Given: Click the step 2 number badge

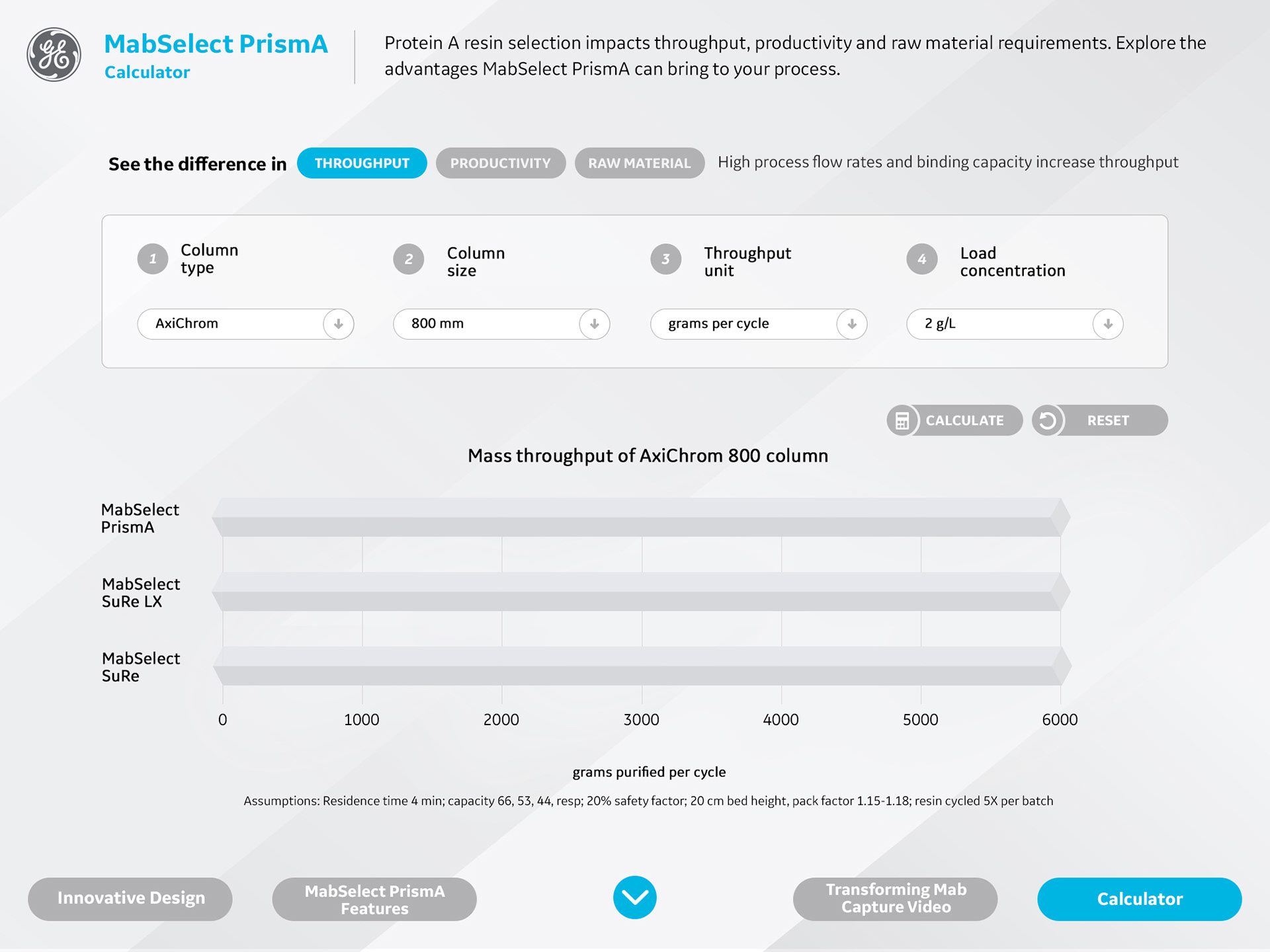Looking at the screenshot, I should click(x=409, y=259).
